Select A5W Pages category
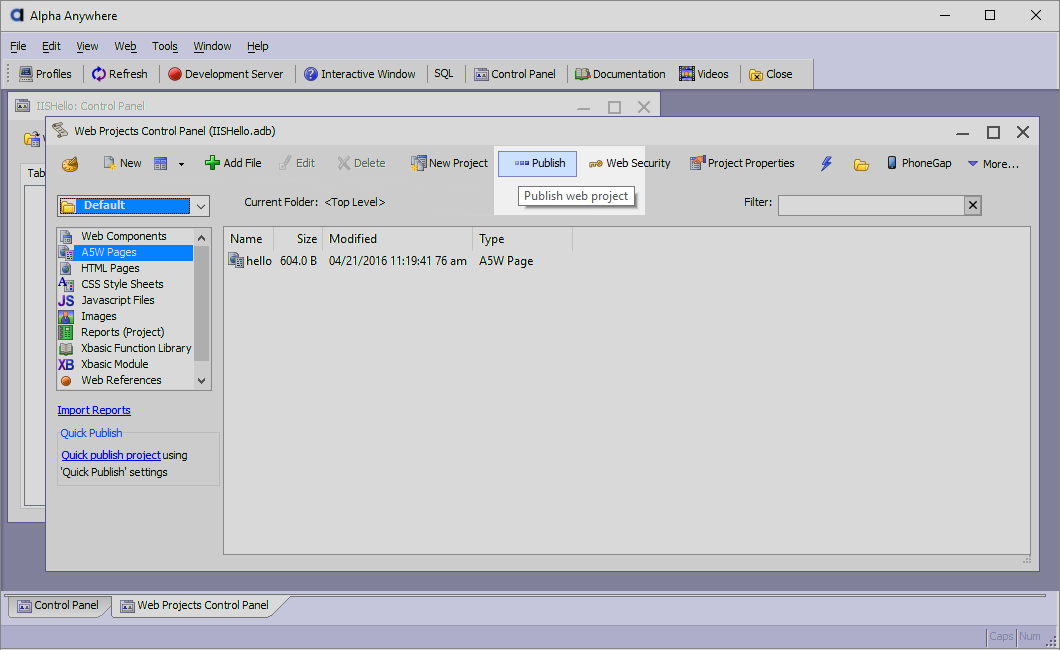1060x650 pixels. pyautogui.click(x=126, y=252)
